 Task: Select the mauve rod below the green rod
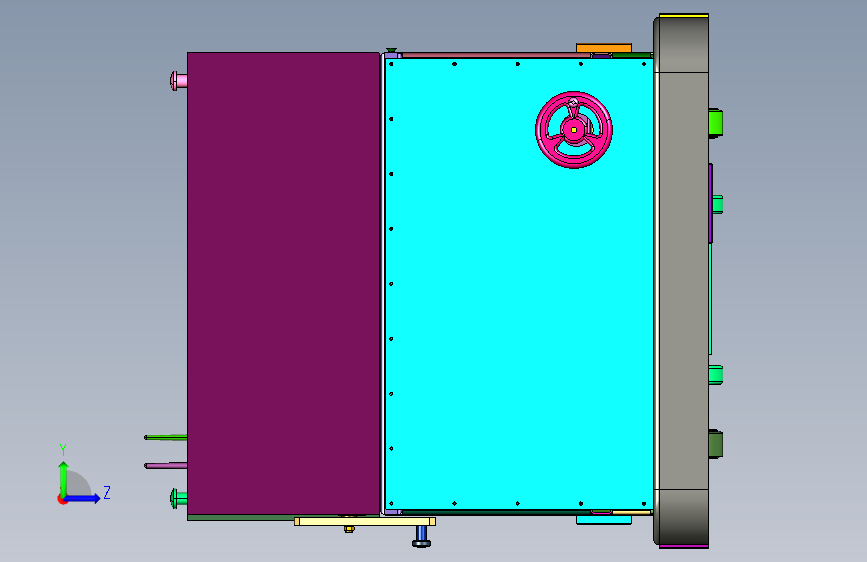[166, 466]
